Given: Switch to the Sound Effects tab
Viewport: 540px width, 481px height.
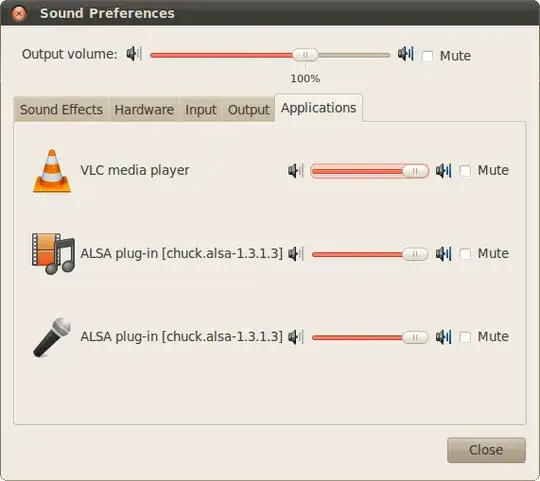Looking at the screenshot, I should (61, 110).
